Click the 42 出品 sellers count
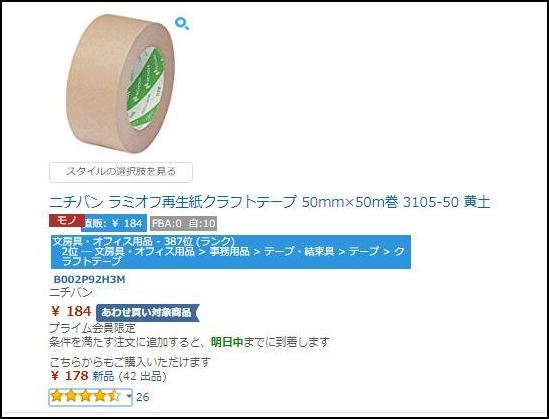 click(x=142, y=377)
